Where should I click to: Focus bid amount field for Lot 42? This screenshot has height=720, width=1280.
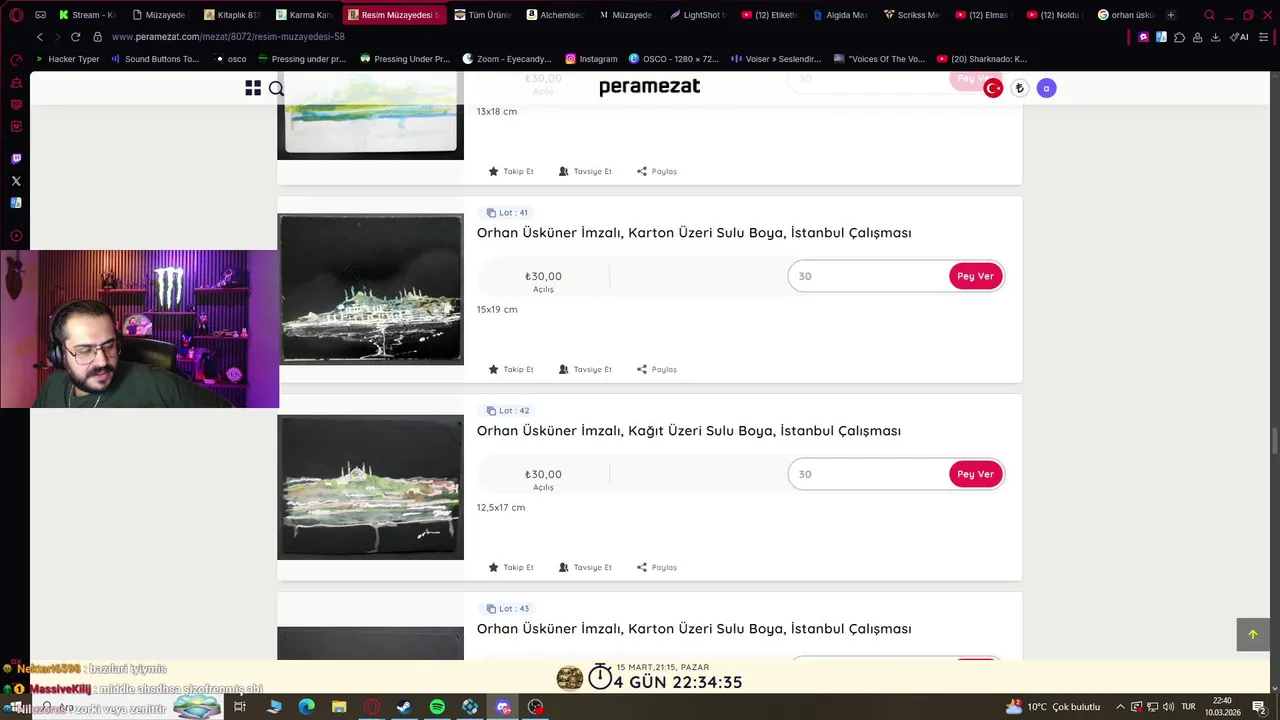pos(868,474)
